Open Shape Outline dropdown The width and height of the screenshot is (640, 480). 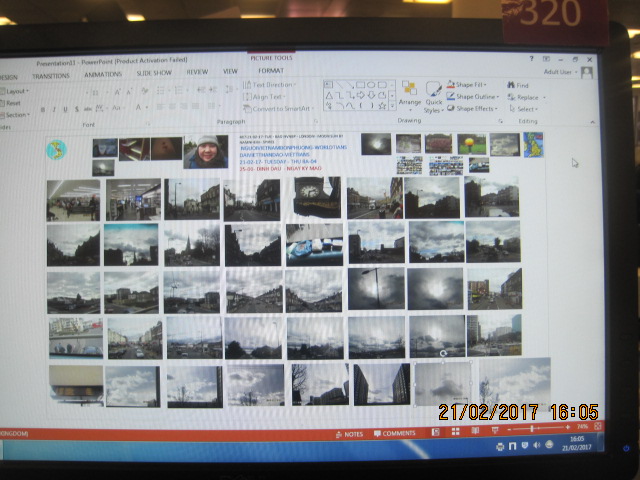[x=472, y=97]
